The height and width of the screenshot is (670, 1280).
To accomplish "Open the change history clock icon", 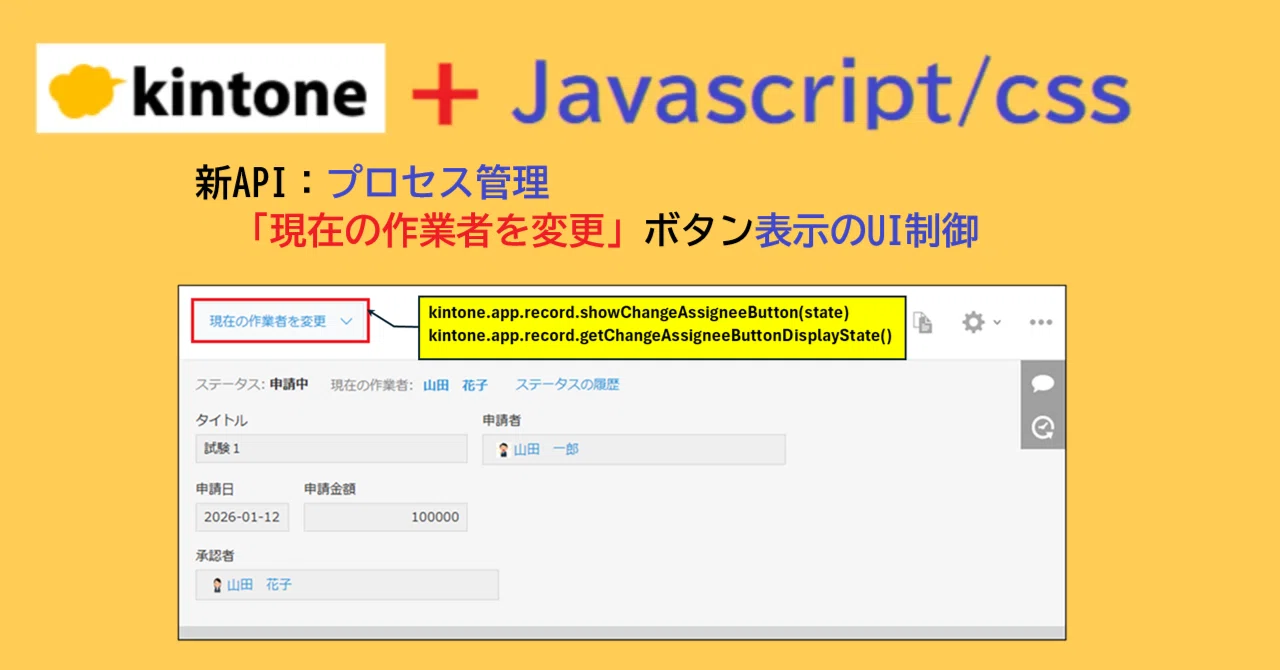I will pos(1043,428).
